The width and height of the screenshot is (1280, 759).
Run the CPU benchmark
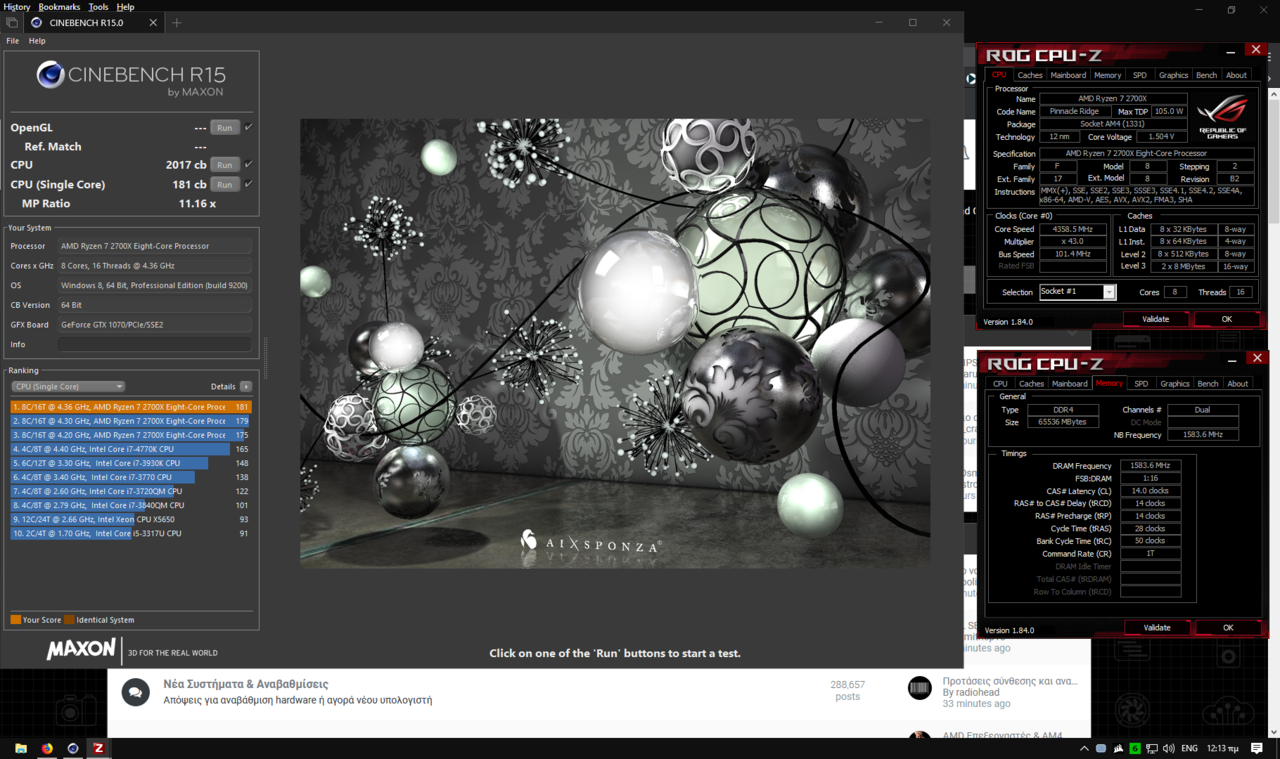(225, 165)
